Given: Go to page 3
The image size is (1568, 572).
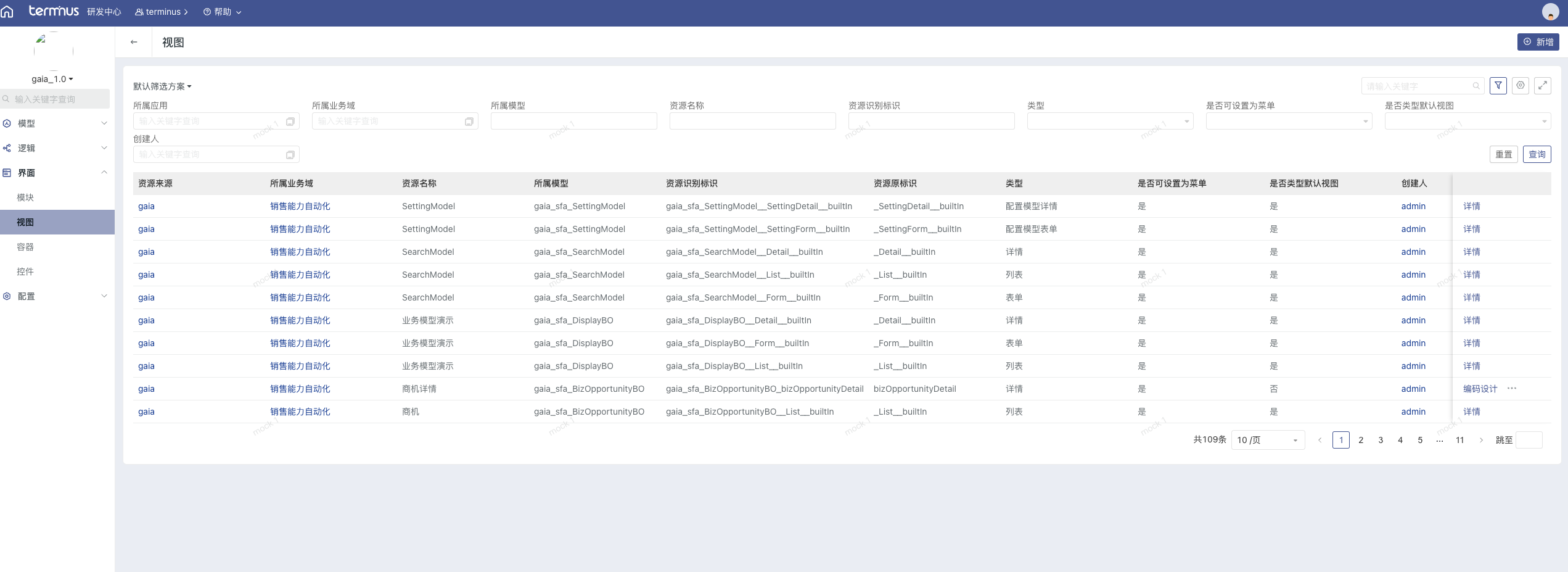Looking at the screenshot, I should [1381, 440].
